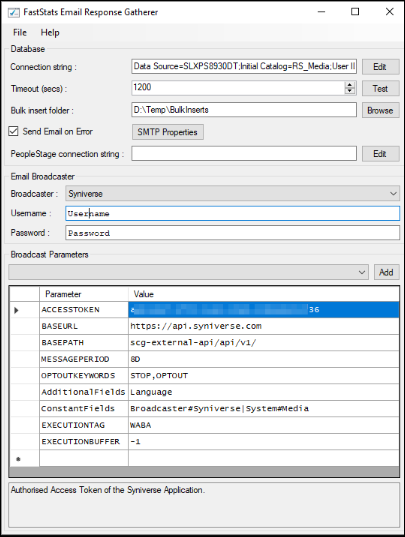This screenshot has width=405, height=537.
Task: Focus the Bulk insert folder field
Action: [244, 110]
